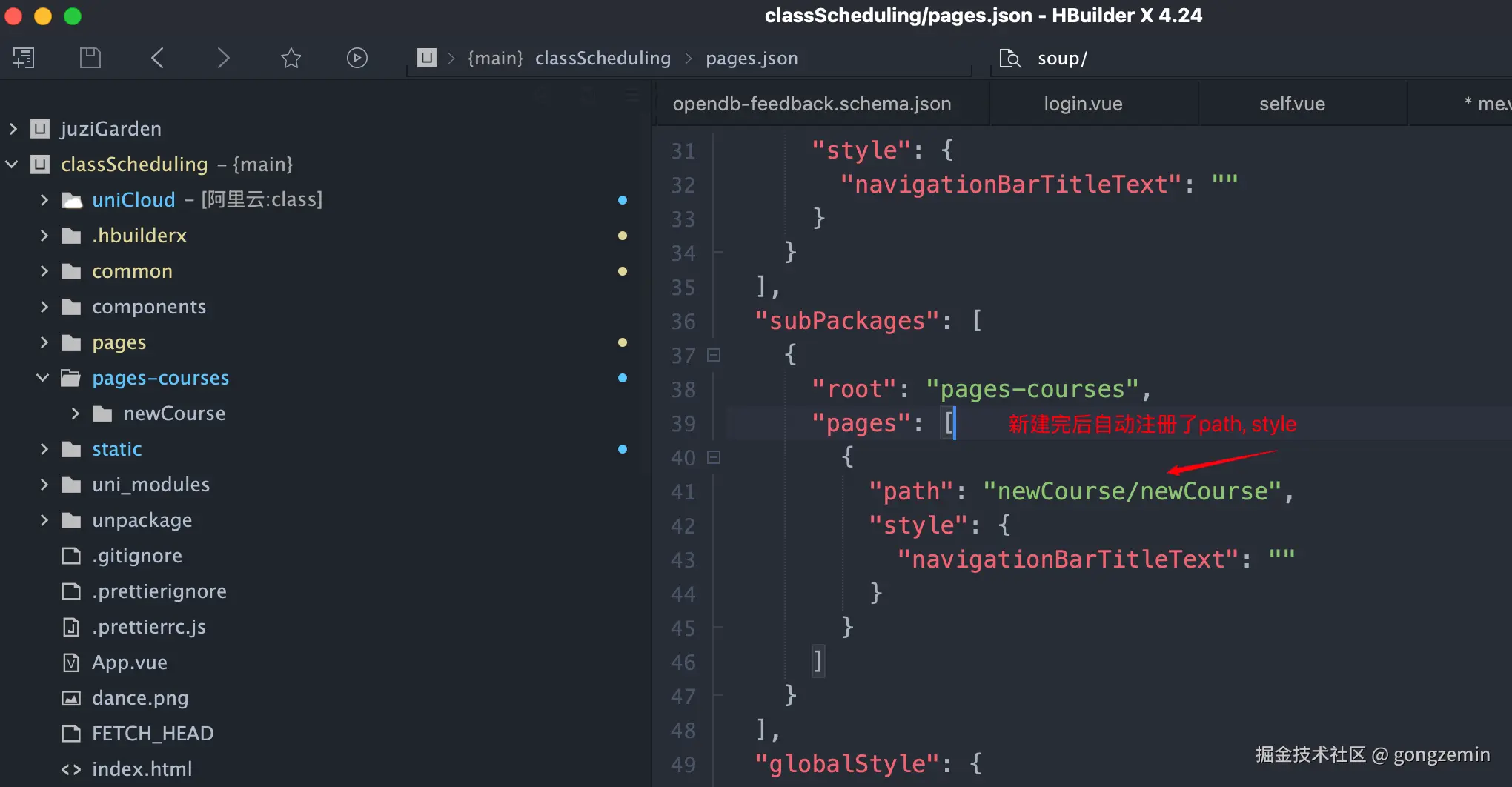Image resolution: width=1512 pixels, height=787 pixels.
Task: Click the star bookmark icon
Action: [291, 58]
